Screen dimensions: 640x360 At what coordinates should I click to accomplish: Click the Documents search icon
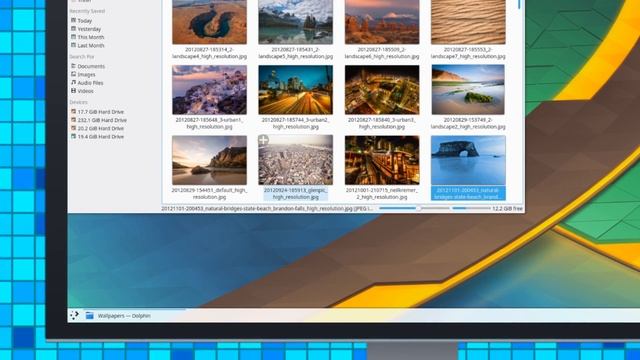pyautogui.click(x=73, y=66)
